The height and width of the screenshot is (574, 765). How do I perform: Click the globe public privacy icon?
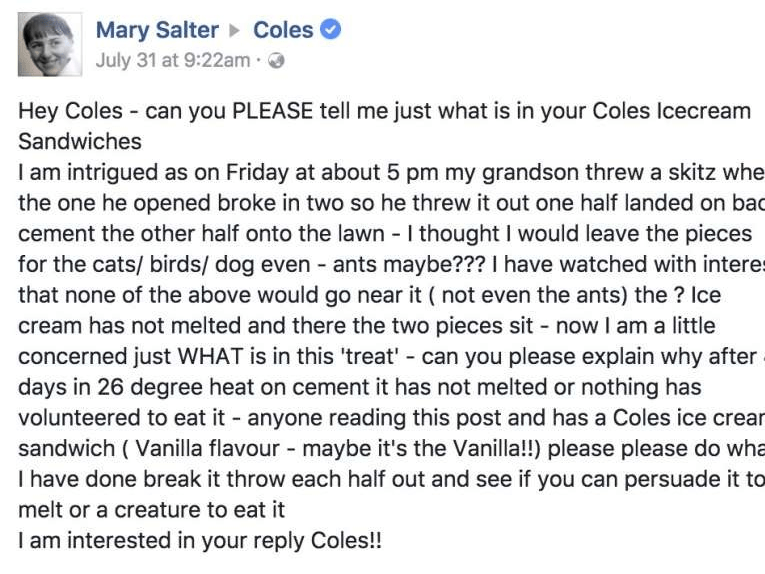click(x=276, y=60)
